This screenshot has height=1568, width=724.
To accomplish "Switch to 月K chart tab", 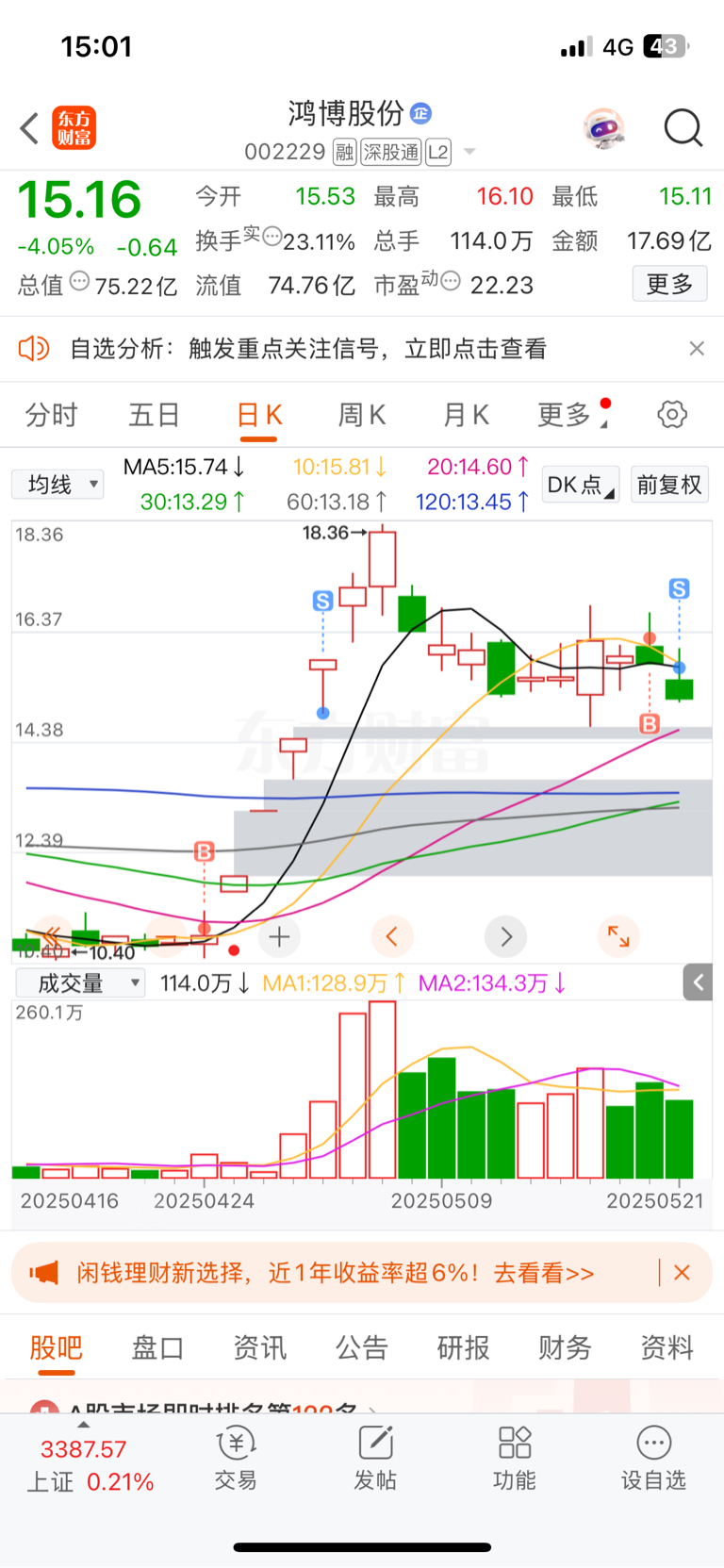I will [466, 415].
